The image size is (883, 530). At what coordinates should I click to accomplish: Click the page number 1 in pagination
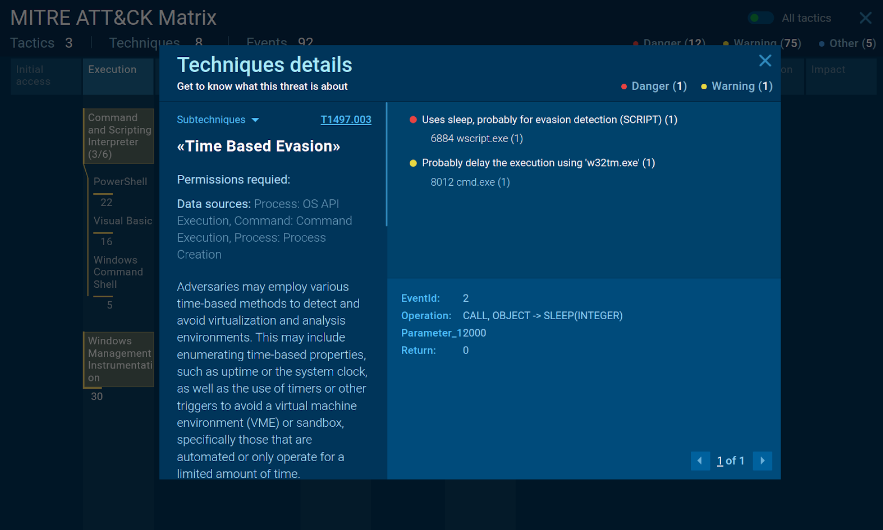tap(719, 461)
